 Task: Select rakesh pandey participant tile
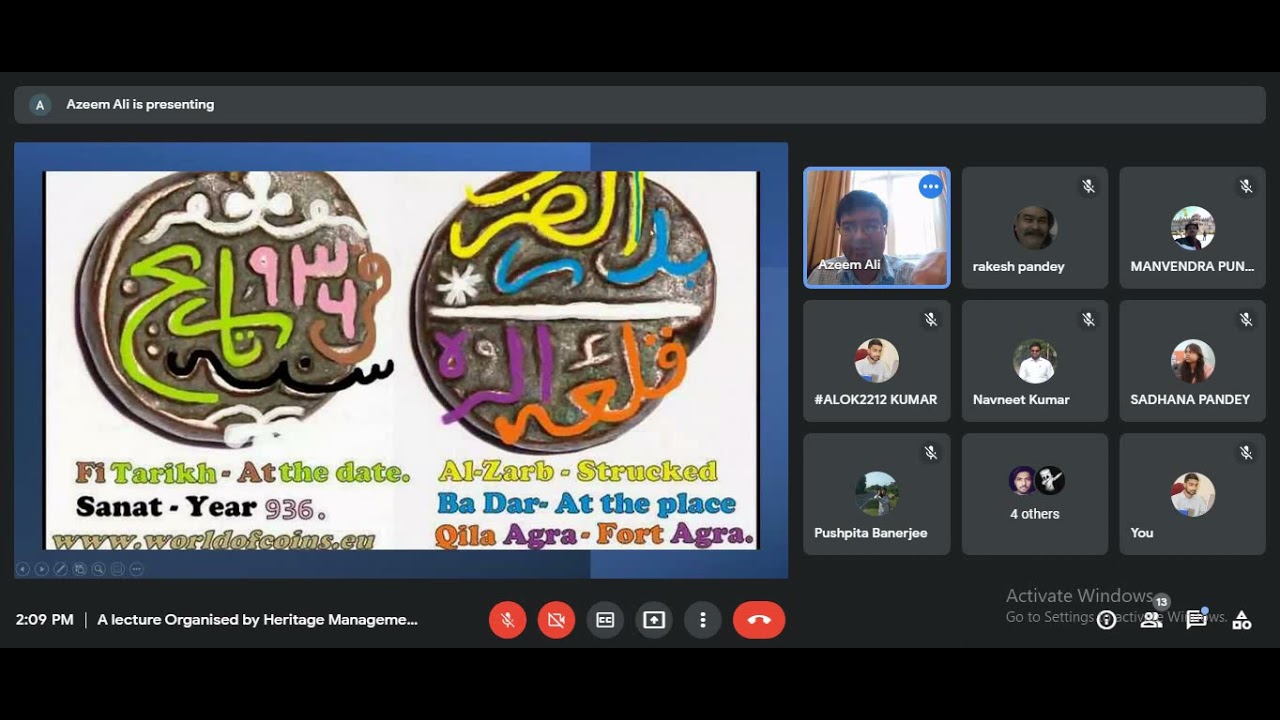point(1035,228)
